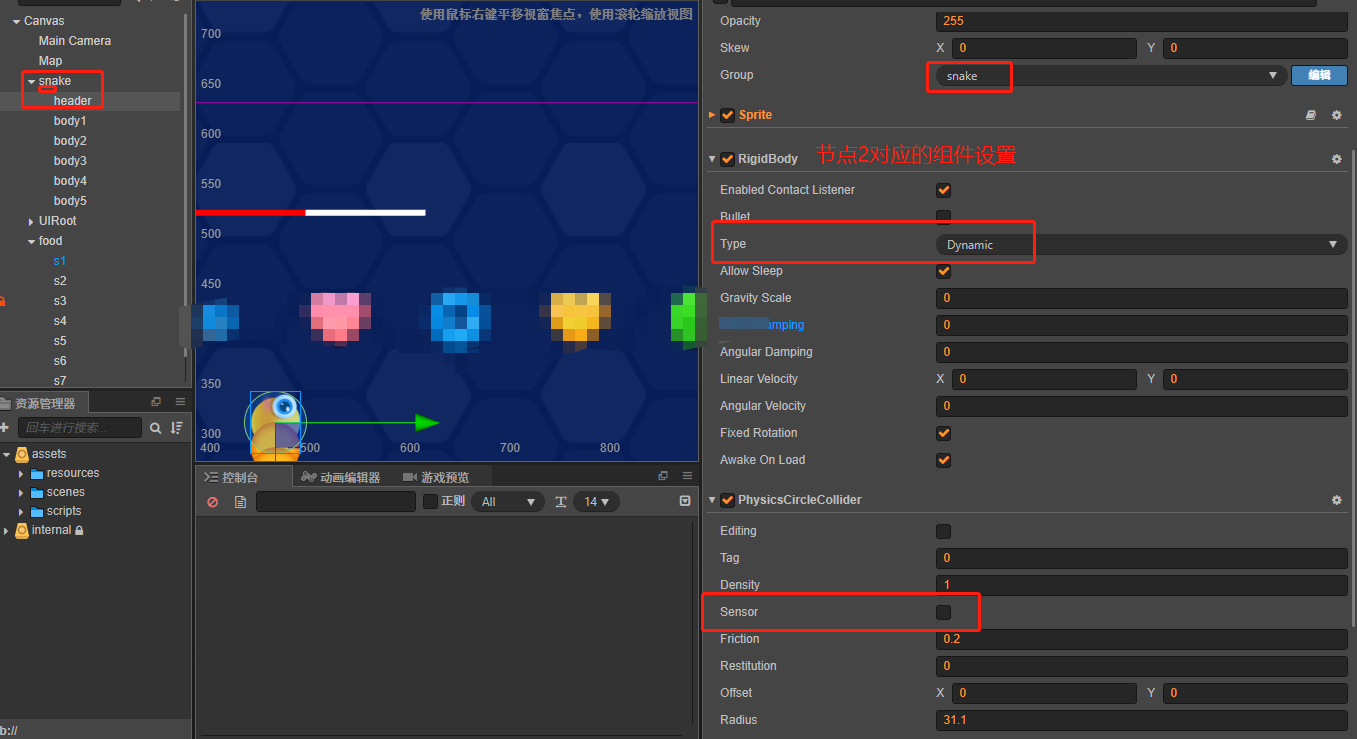
Task: Enable the console regex checkbox
Action: pos(431,501)
